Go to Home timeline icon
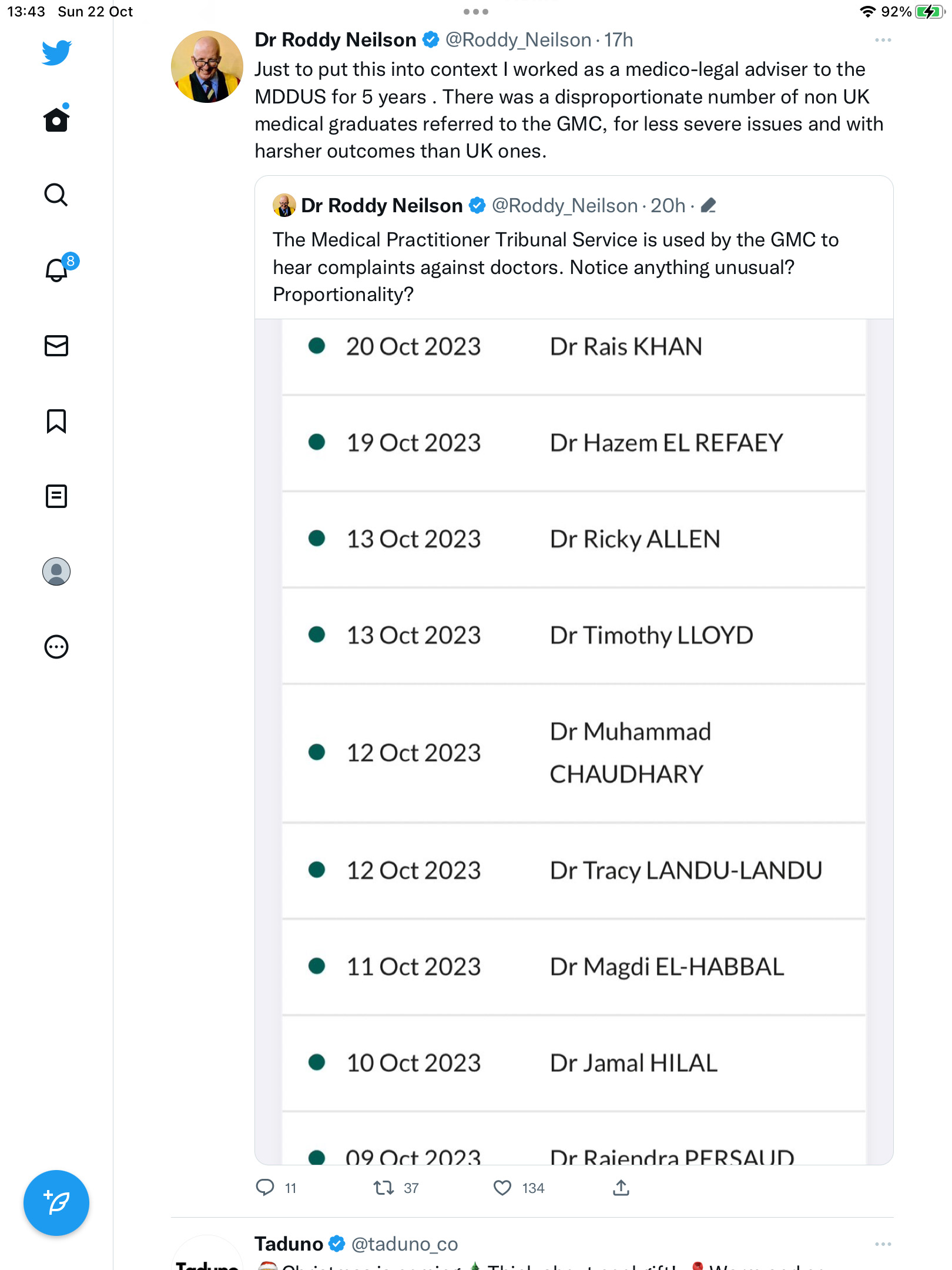 pyautogui.click(x=56, y=119)
